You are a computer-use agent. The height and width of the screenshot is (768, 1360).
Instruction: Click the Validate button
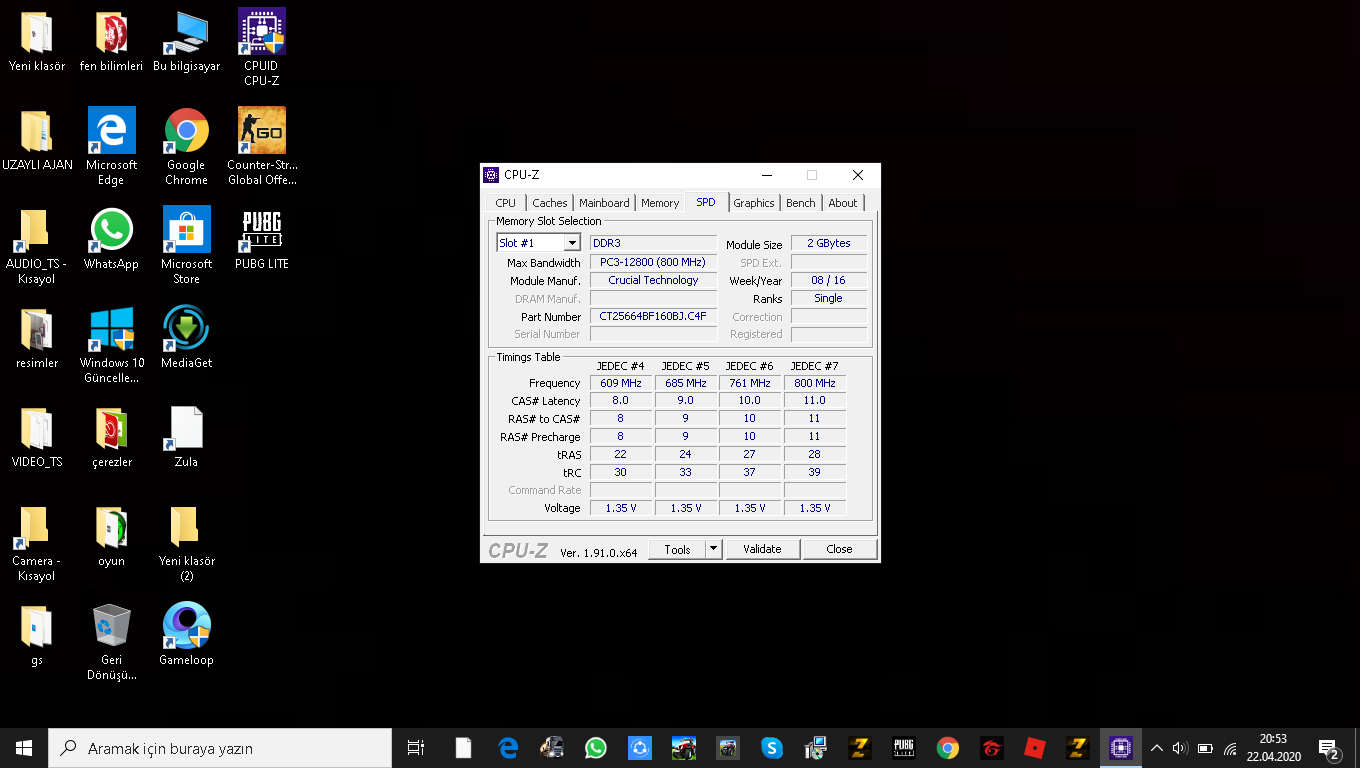(762, 549)
